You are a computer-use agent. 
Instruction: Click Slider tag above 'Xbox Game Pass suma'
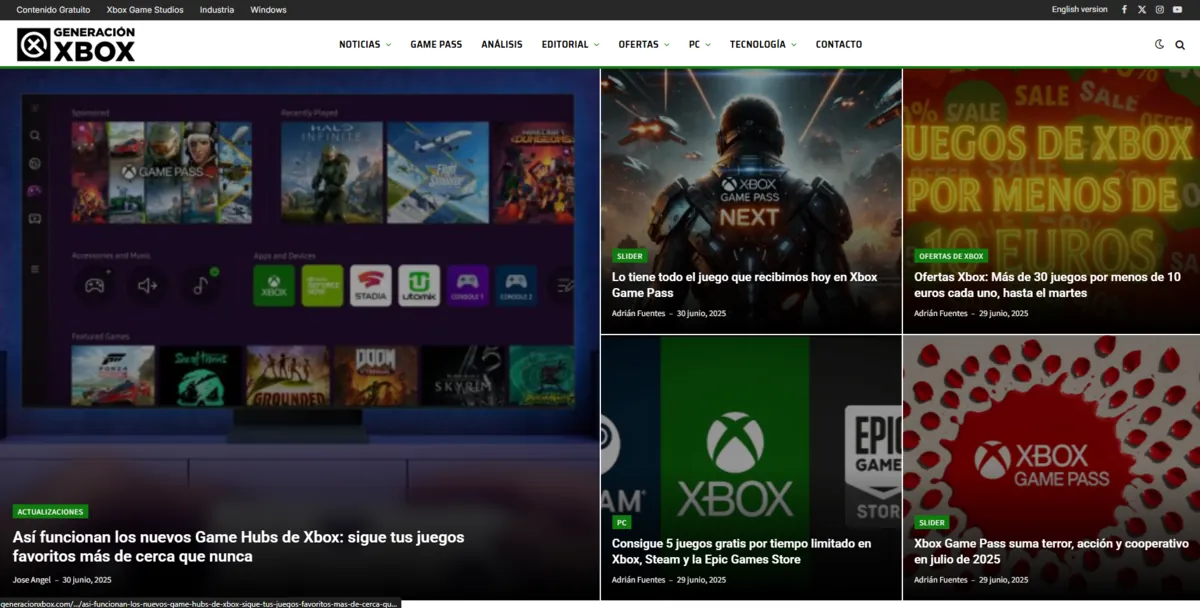point(932,522)
